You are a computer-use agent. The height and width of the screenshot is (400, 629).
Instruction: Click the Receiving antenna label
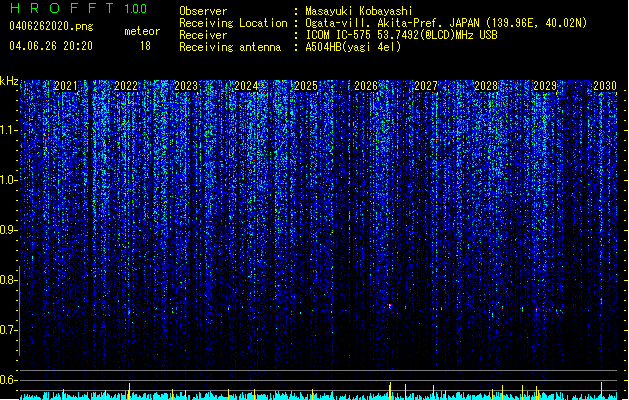[230, 47]
